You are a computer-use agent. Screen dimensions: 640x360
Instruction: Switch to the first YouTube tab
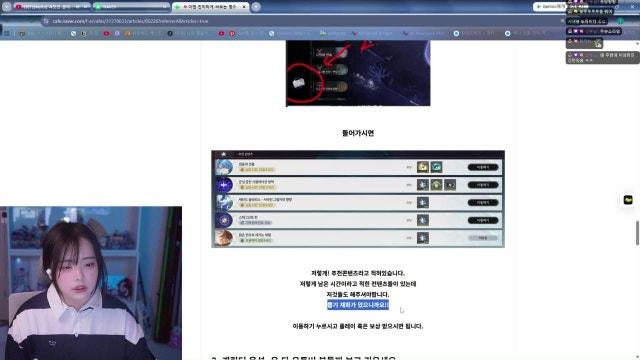coord(52,7)
